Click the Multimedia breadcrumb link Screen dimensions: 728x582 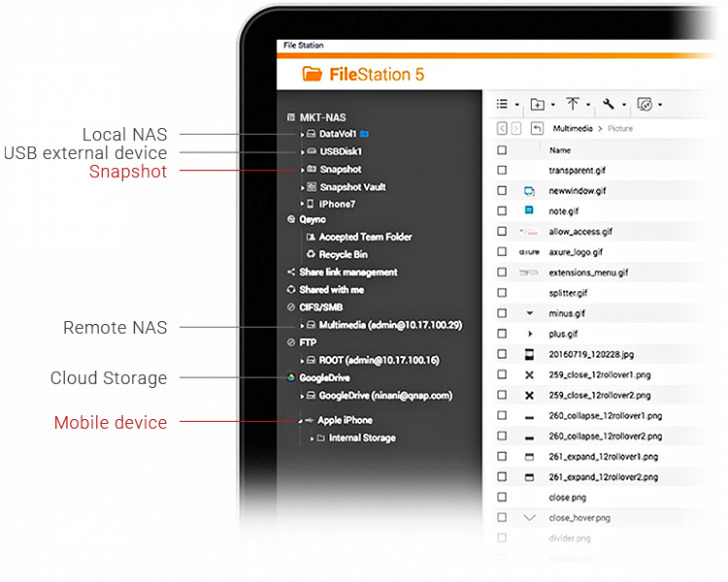572,129
